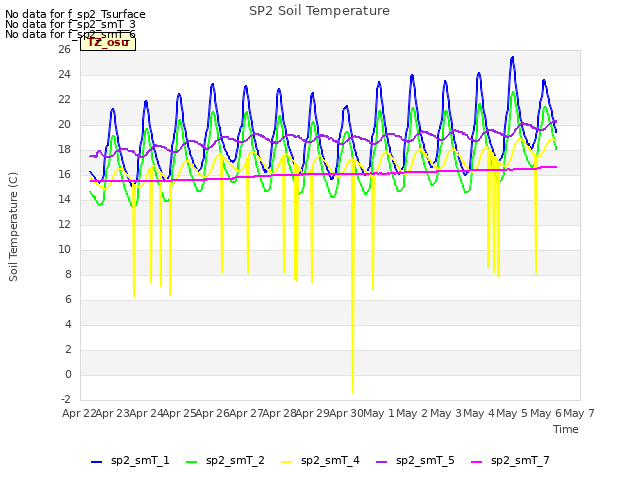Click the 26 y-axis tick label

64,49
